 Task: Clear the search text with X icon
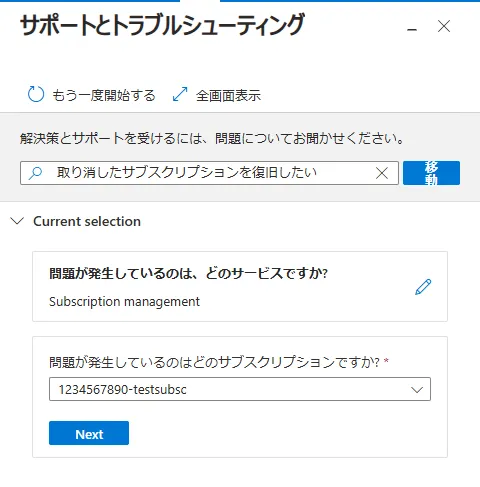pos(382,173)
